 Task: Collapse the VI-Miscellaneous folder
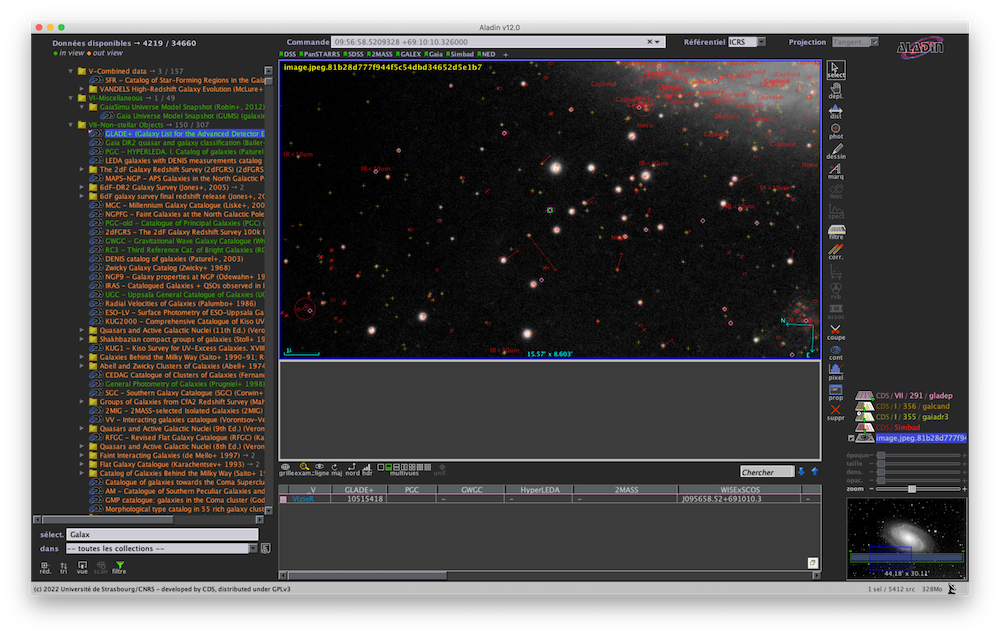(71, 98)
